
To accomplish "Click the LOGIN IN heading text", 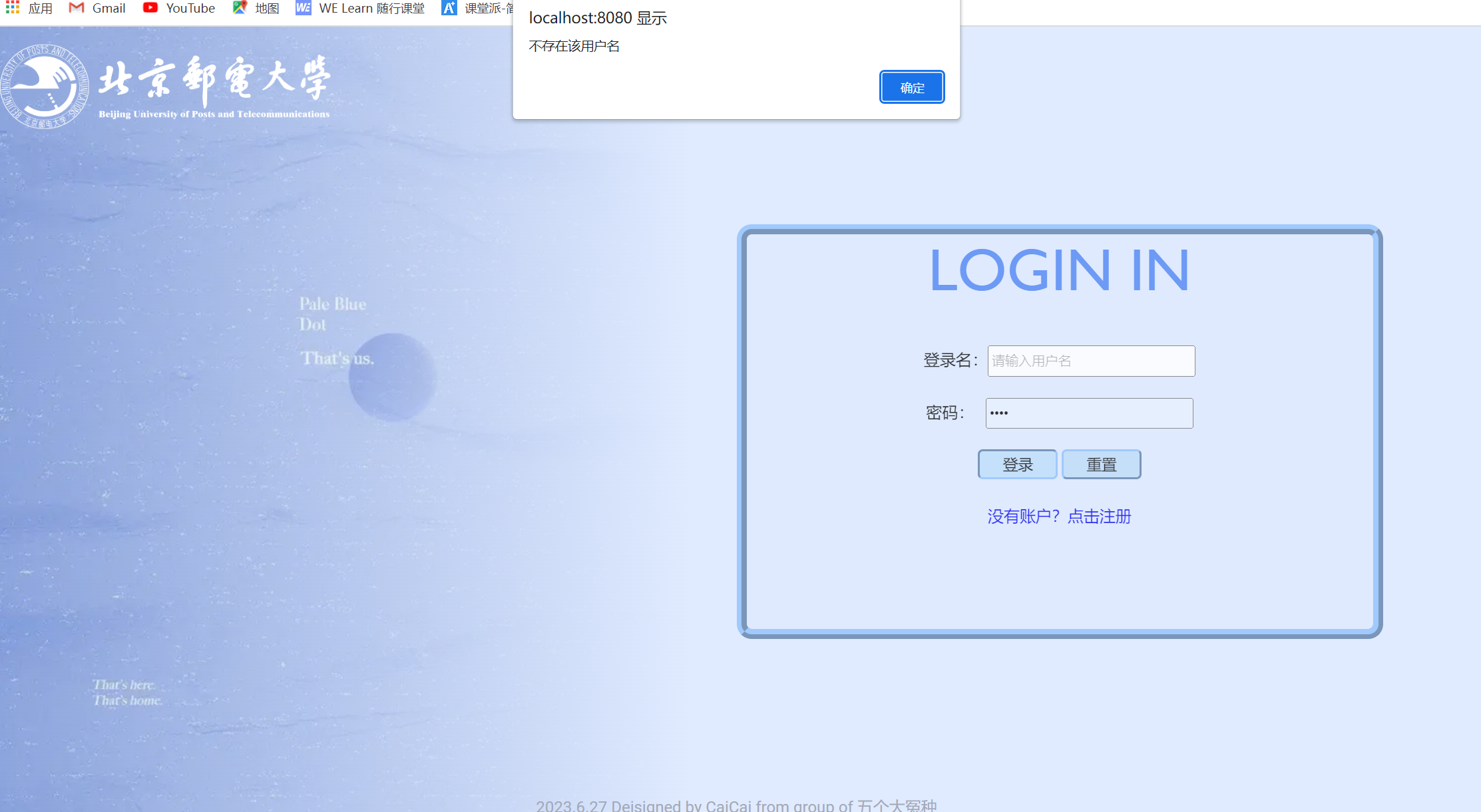I will click(1059, 270).
